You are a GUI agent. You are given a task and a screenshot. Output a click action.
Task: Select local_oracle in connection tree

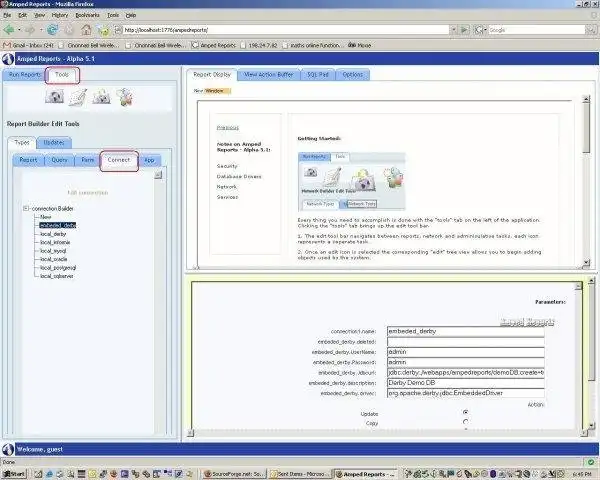tap(54, 259)
